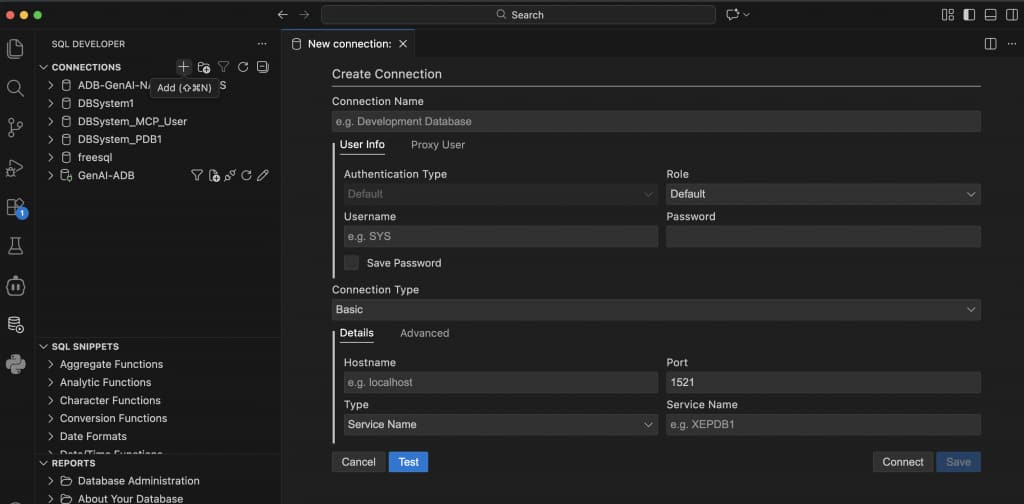Open the Connection Type dropdown
This screenshot has width=1024, height=504.
click(x=656, y=310)
